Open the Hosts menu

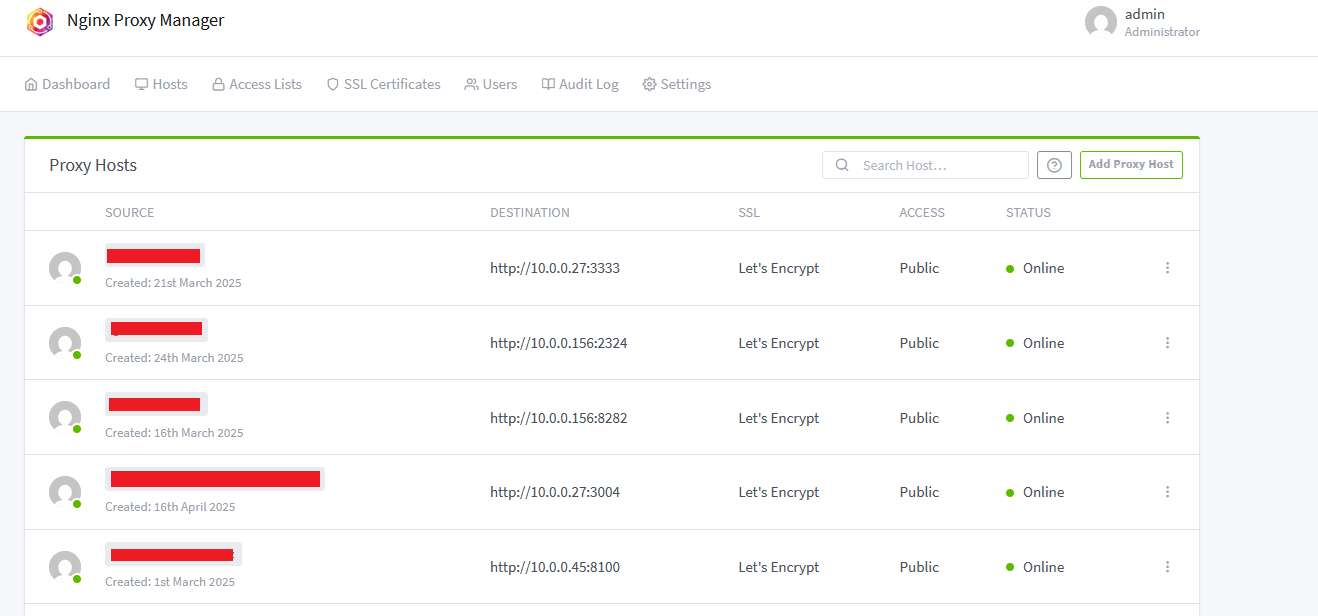point(161,85)
